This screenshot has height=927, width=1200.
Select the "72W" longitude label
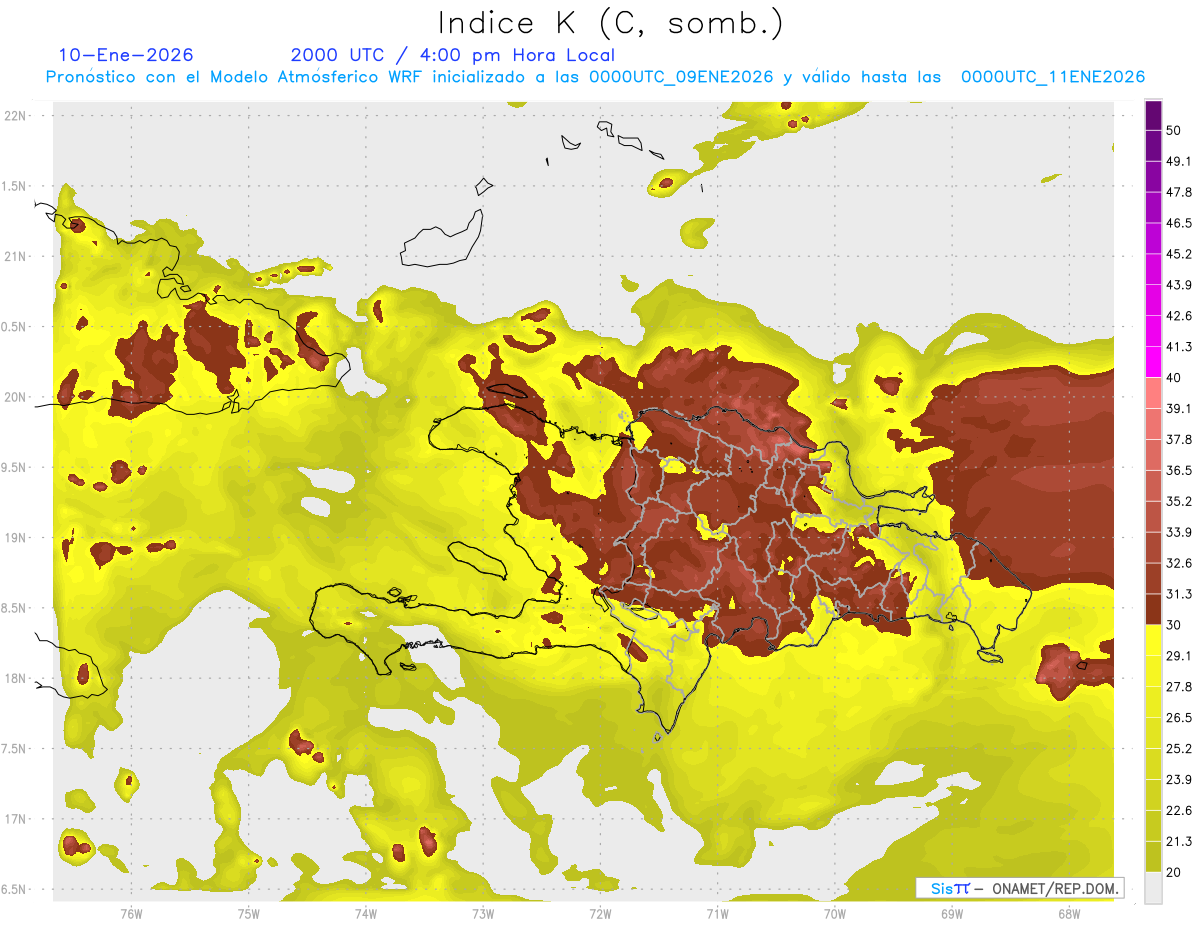pos(600,913)
